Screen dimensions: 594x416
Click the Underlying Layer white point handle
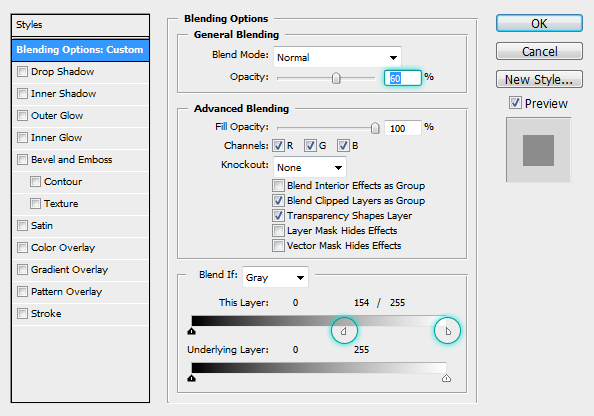tap(446, 378)
